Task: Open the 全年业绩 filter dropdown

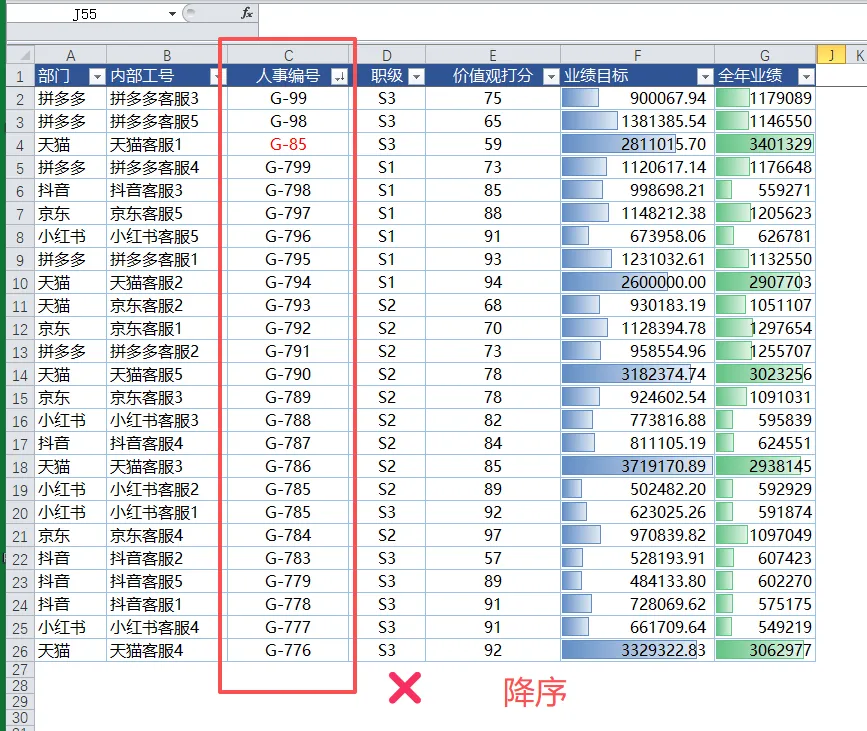Action: pyautogui.click(x=807, y=76)
